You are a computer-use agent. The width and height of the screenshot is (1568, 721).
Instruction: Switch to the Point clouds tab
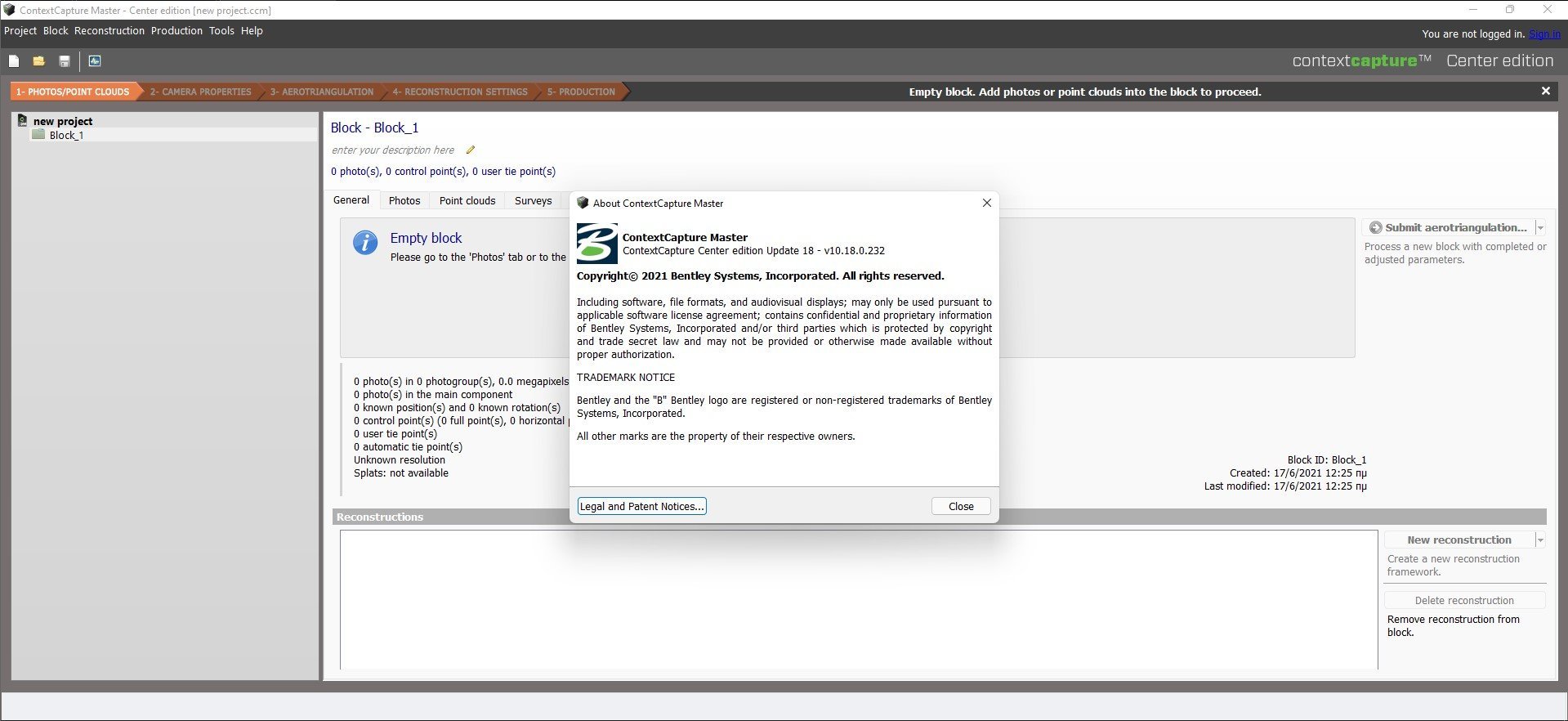[x=467, y=201]
